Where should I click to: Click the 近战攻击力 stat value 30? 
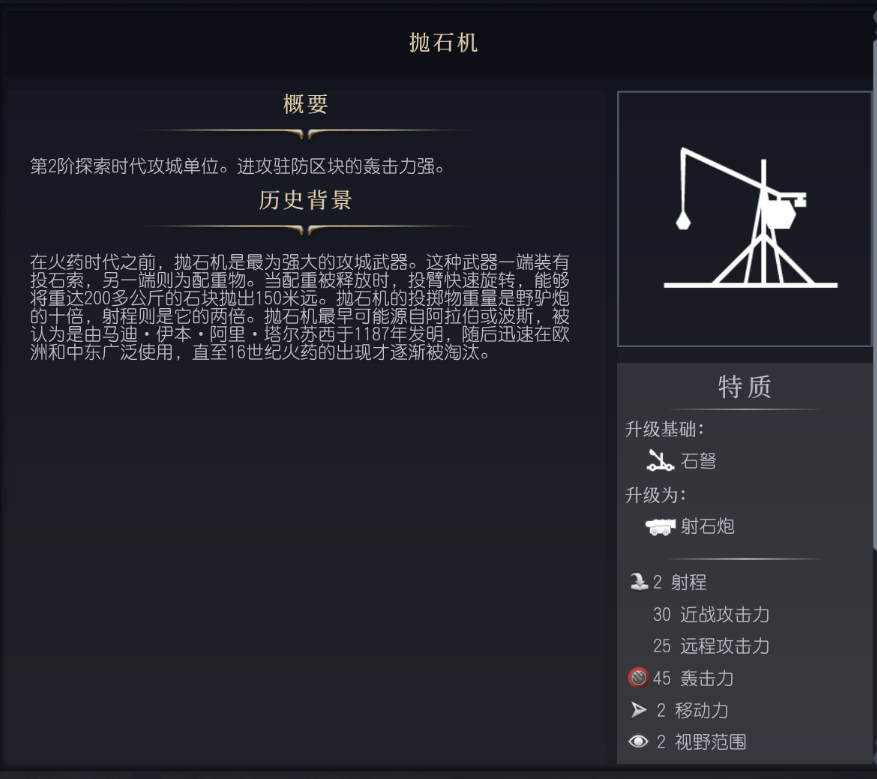pyautogui.click(x=662, y=614)
